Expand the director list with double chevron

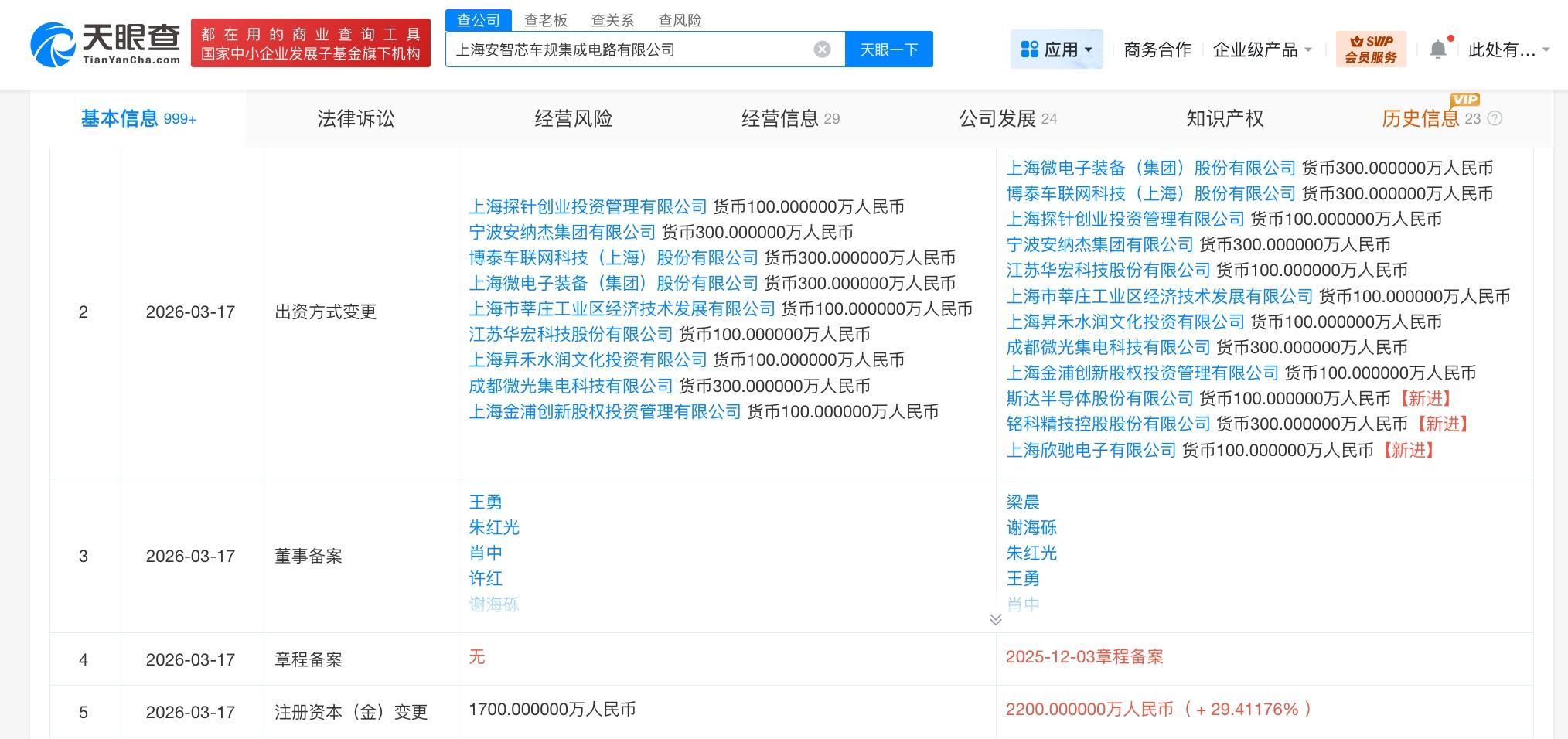pos(996,619)
